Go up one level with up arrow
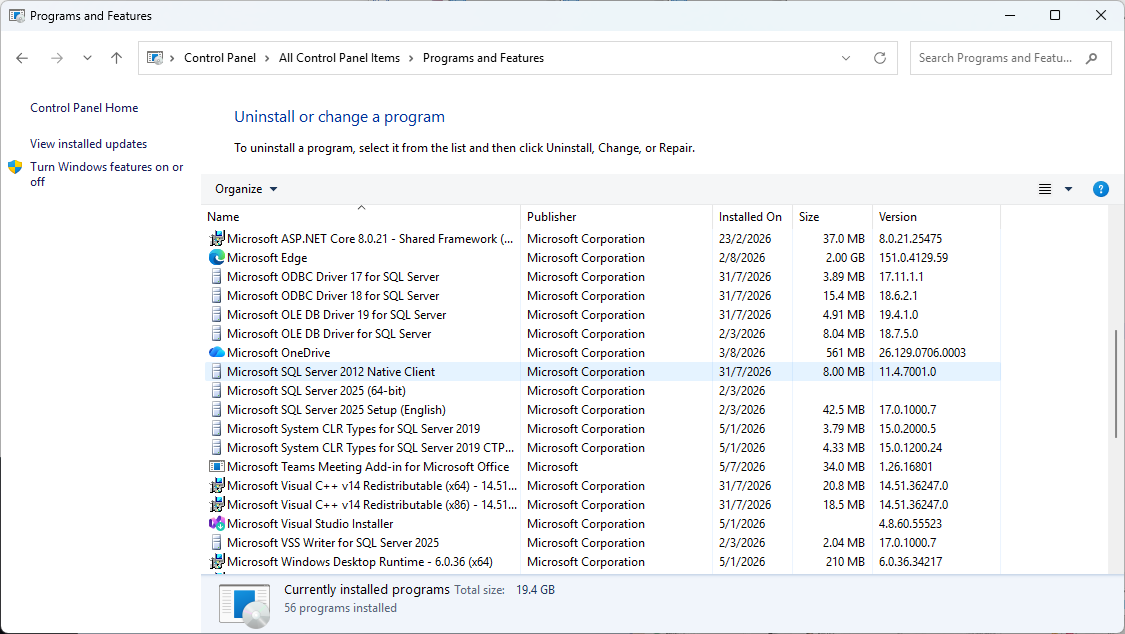 coord(116,58)
